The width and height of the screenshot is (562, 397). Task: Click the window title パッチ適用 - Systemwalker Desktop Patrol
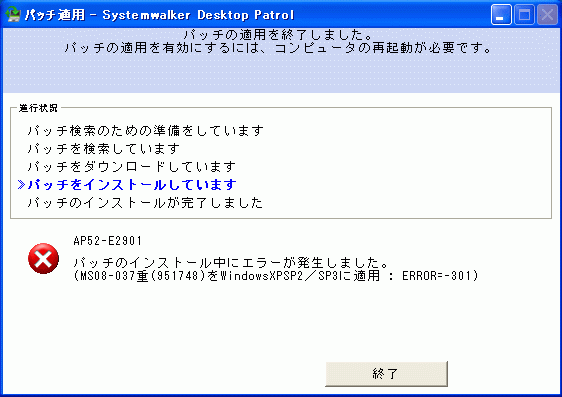[x=159, y=15]
